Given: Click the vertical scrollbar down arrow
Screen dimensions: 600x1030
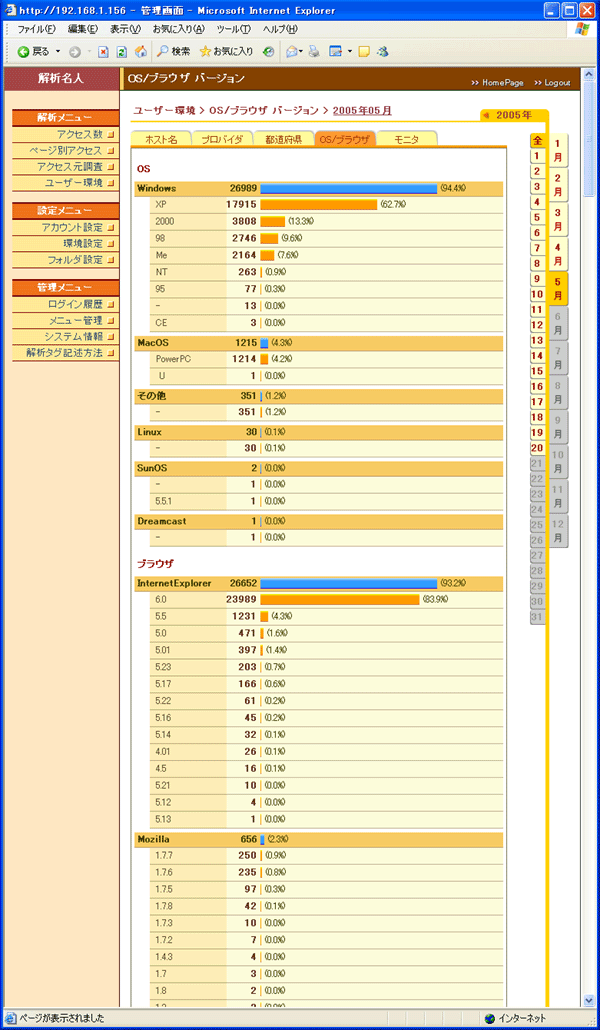Looking at the screenshot, I should (588, 1000).
